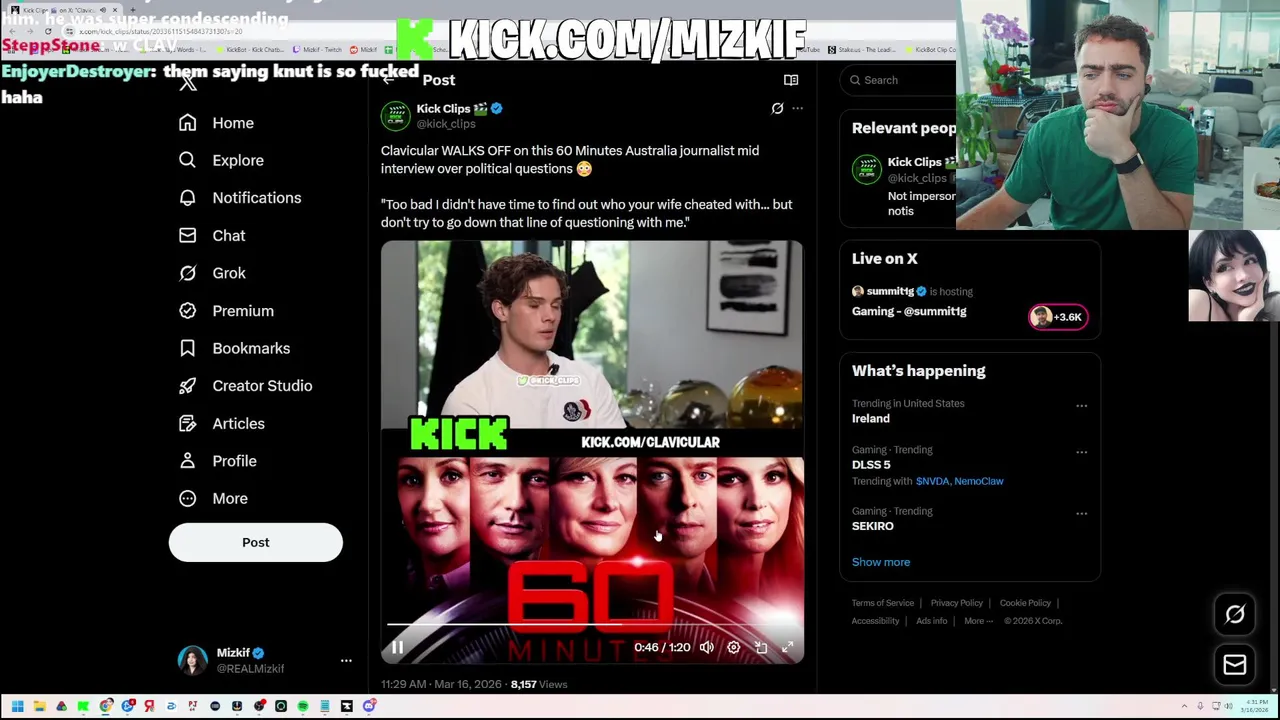Click the More circle icon in sidebar

(187, 498)
